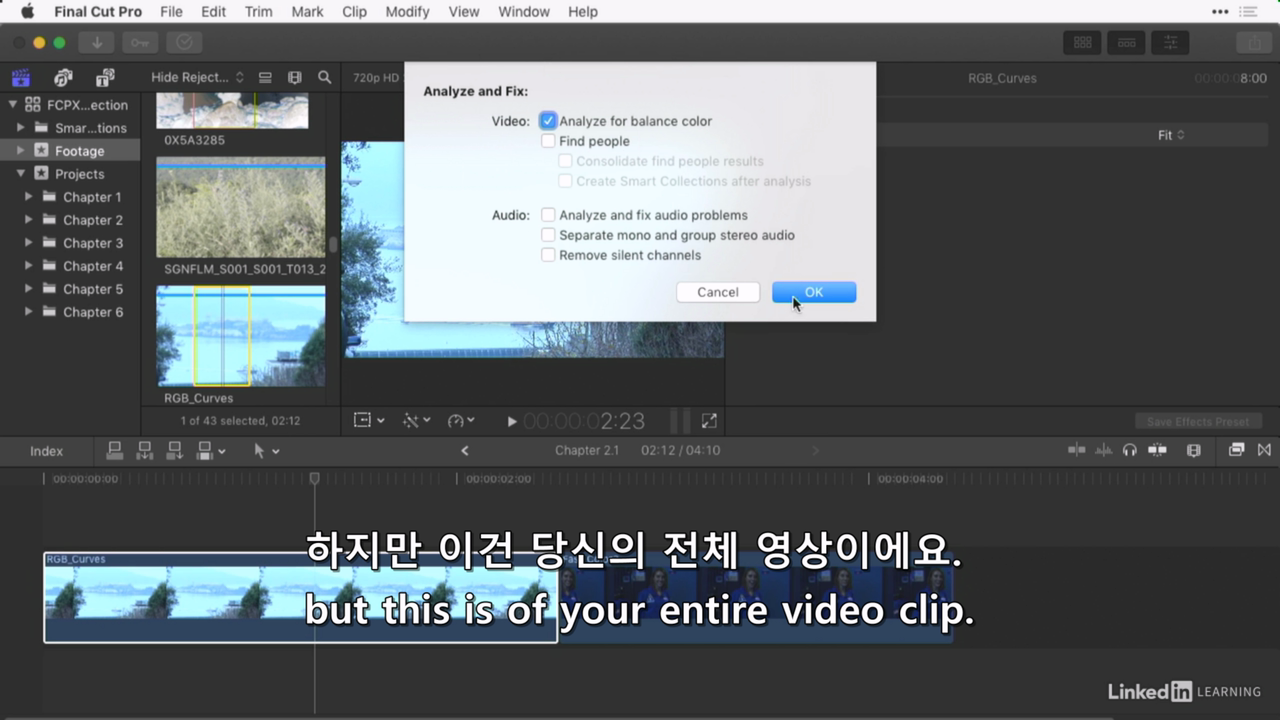This screenshot has width=1280, height=720.
Task: Expand the Chapter 1 folder
Action: (29, 197)
